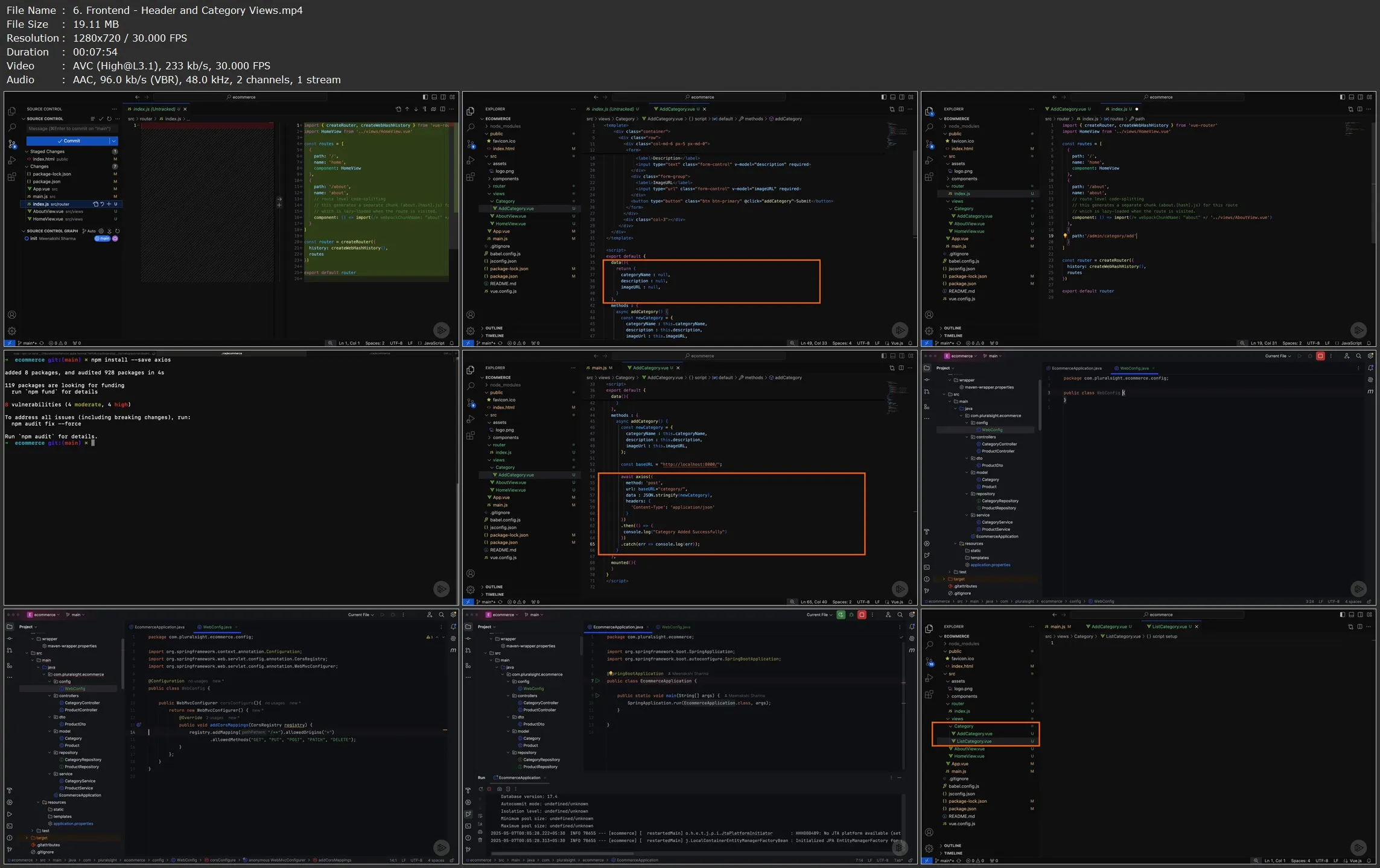The height and width of the screenshot is (868, 1380).
Task: Discard changes icon on index.js src/router row
Action: (102, 204)
